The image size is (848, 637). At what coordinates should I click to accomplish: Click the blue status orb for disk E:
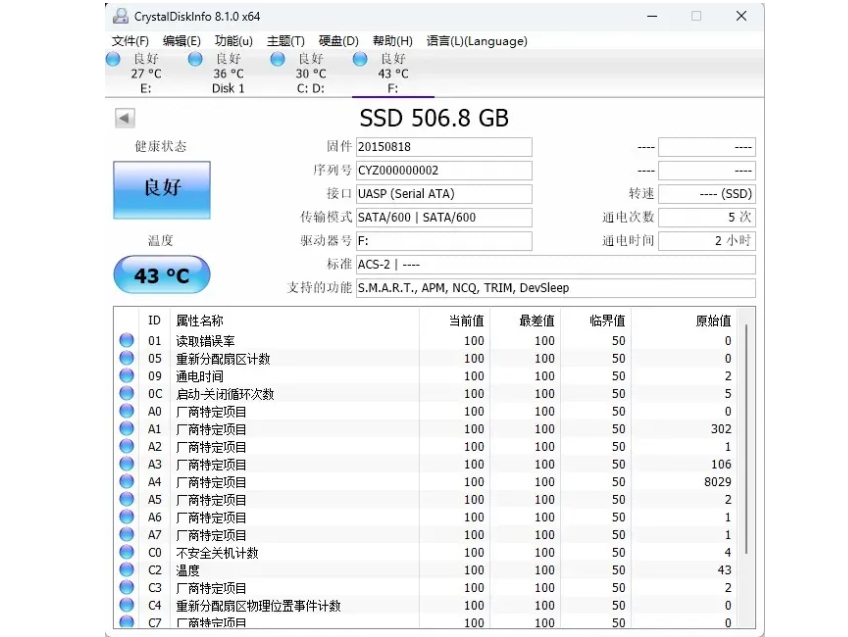pyautogui.click(x=113, y=59)
